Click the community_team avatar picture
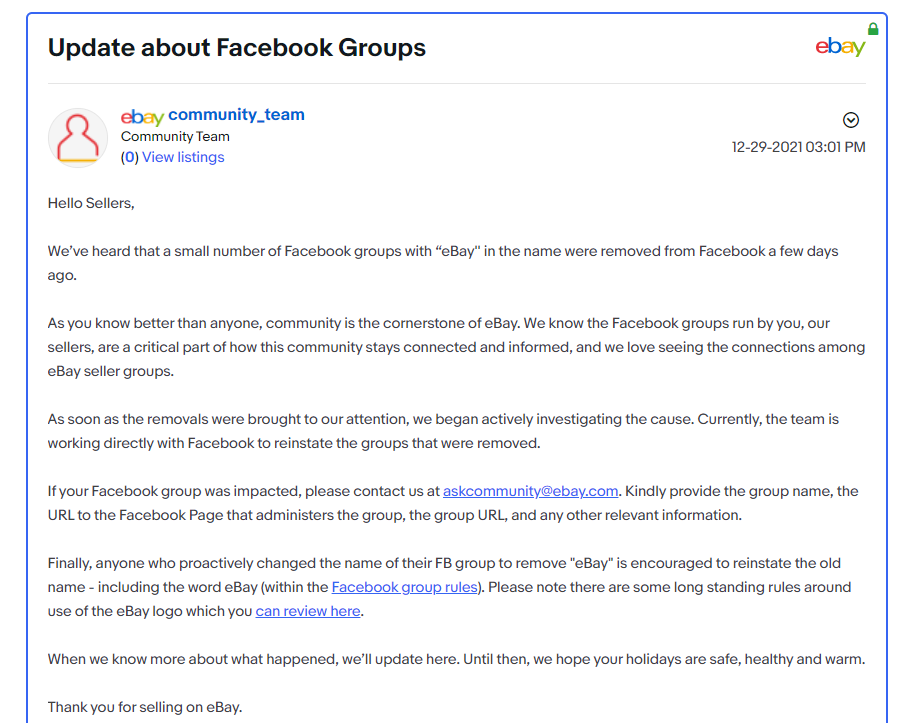Screen dimensions: 906x723 pyautogui.click(x=77, y=138)
